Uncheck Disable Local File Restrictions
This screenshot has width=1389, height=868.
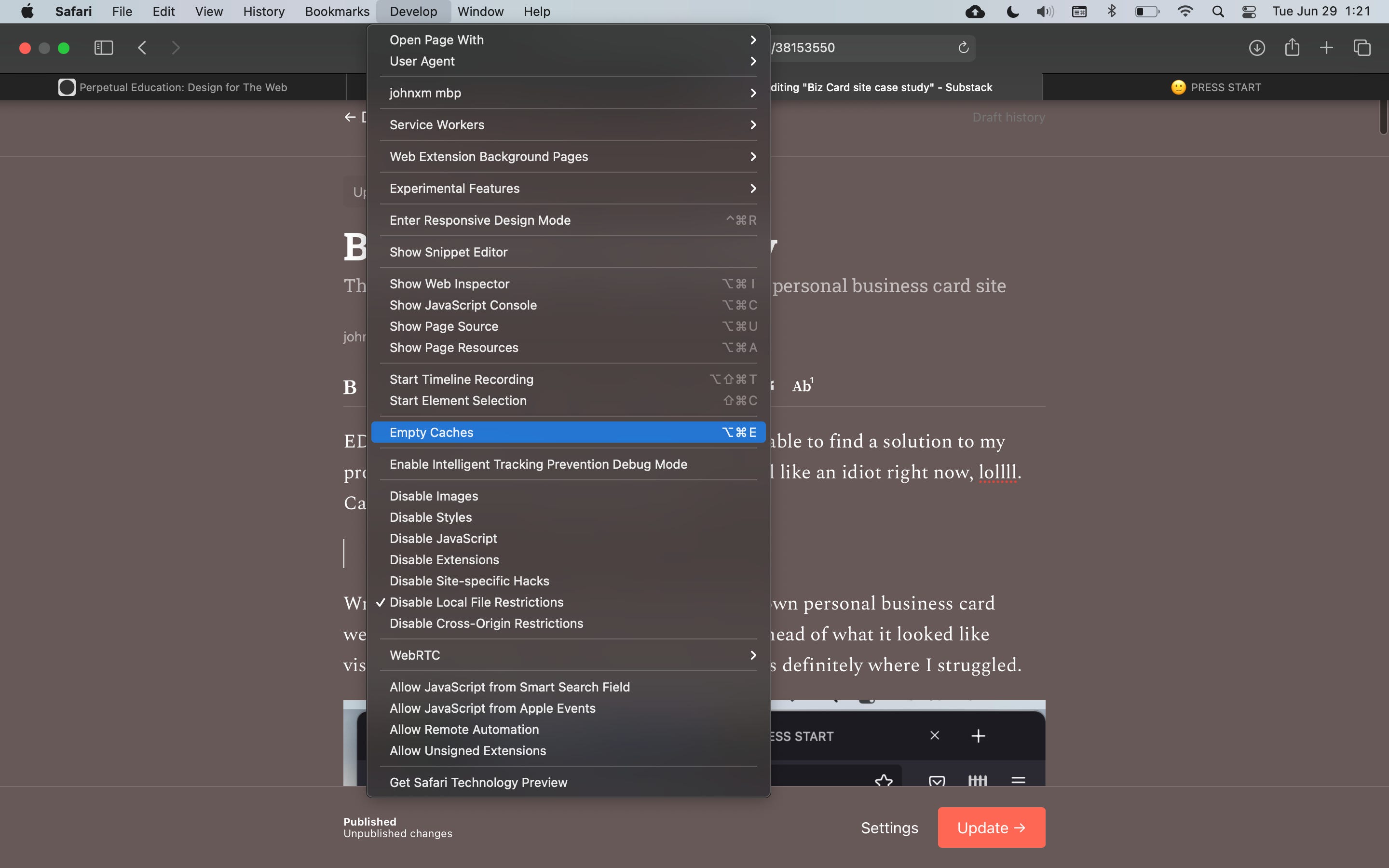[x=476, y=602]
